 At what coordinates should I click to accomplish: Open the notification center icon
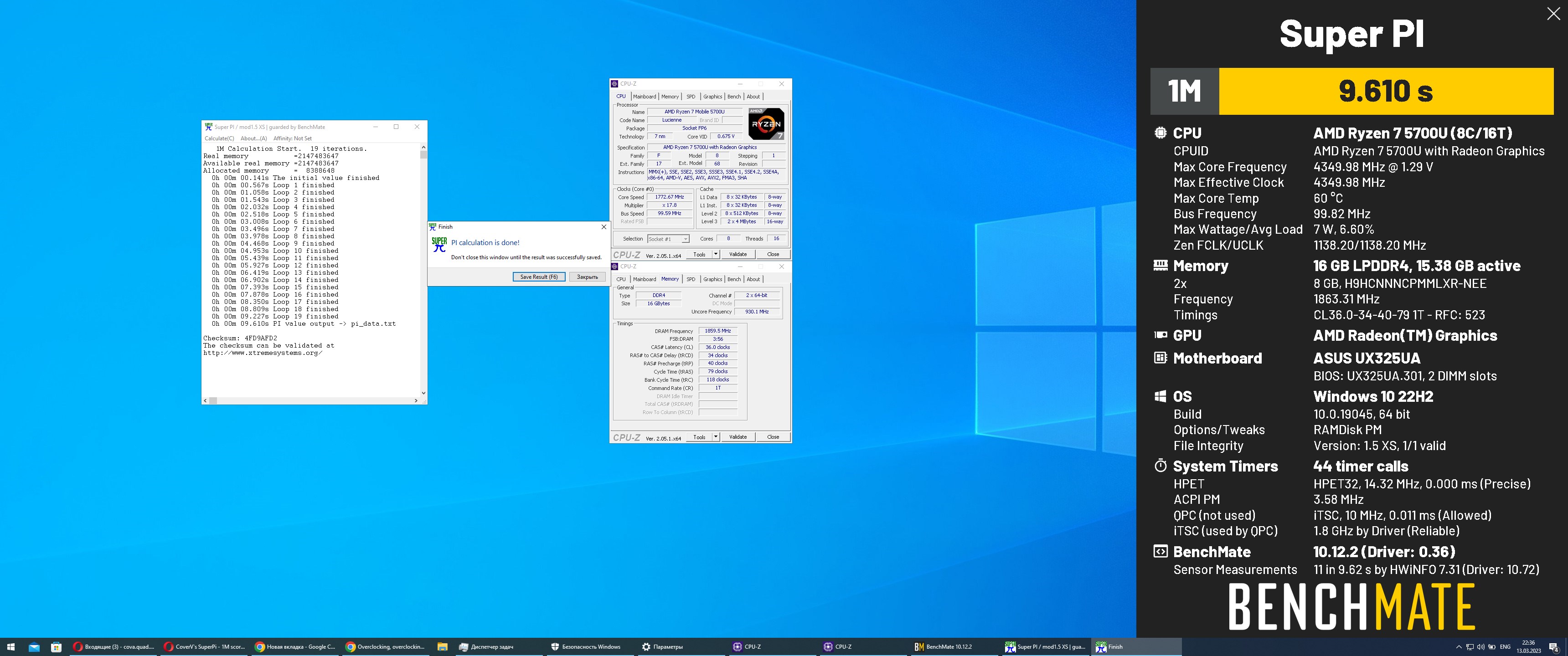pyautogui.click(x=1553, y=647)
